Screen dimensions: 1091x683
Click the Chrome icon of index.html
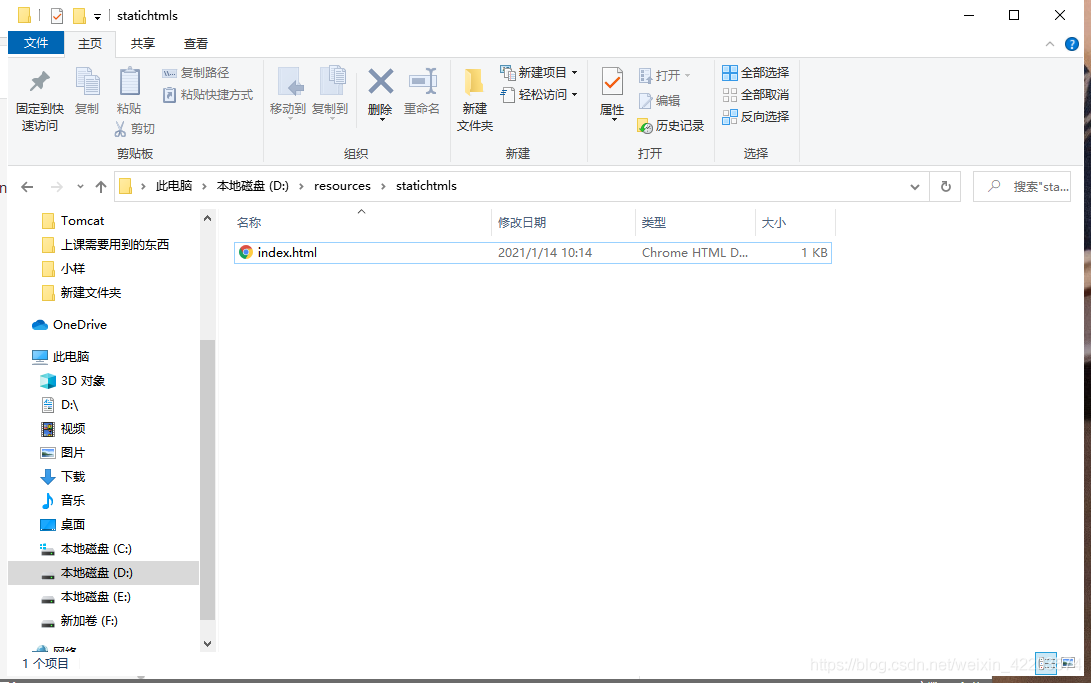pyautogui.click(x=246, y=252)
